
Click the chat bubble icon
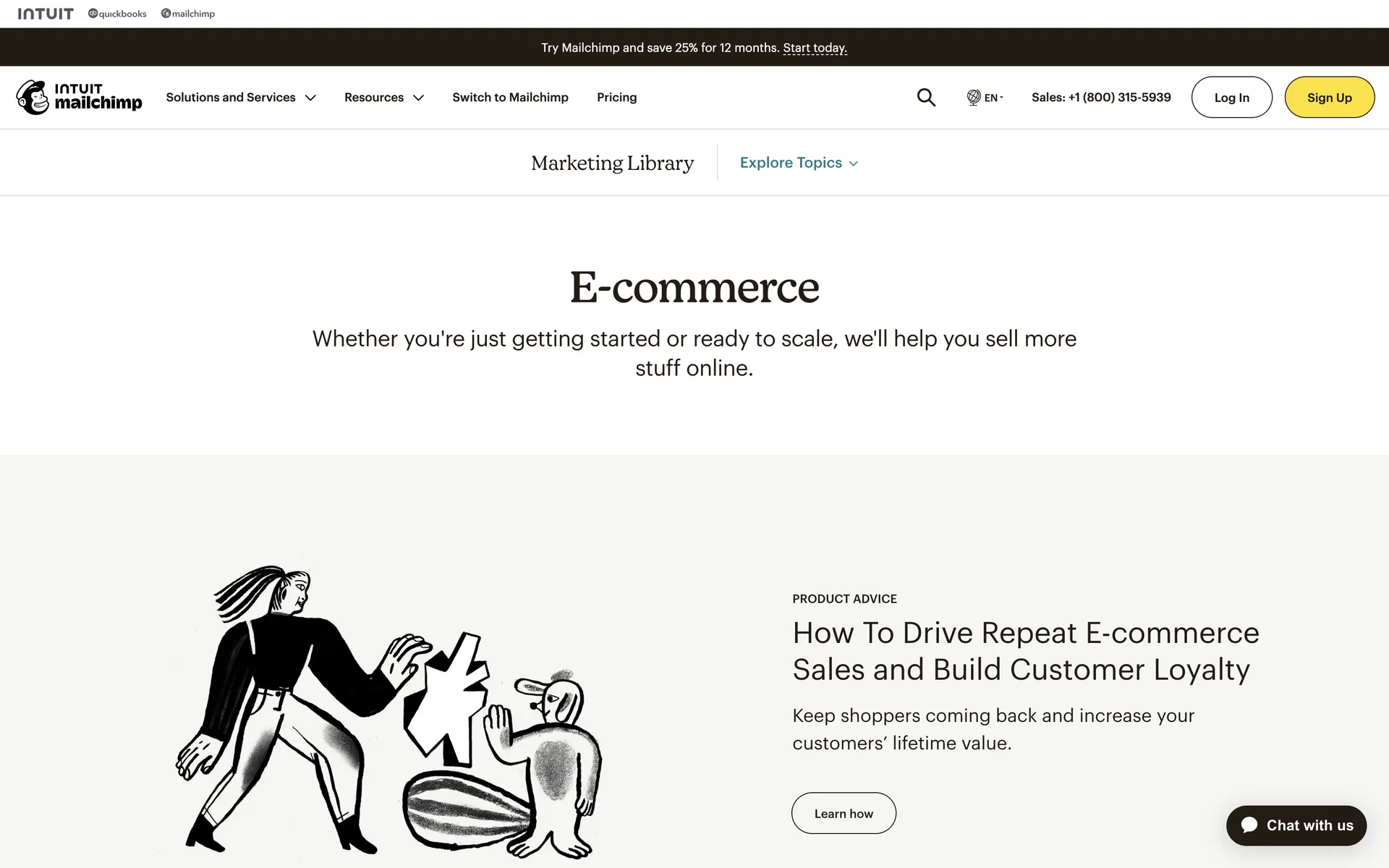(x=1249, y=825)
